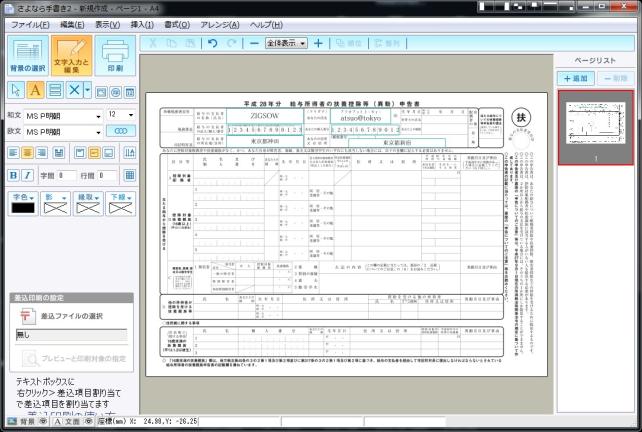Align text to the right
The width and height of the screenshot is (642, 432).
[x=42, y=153]
